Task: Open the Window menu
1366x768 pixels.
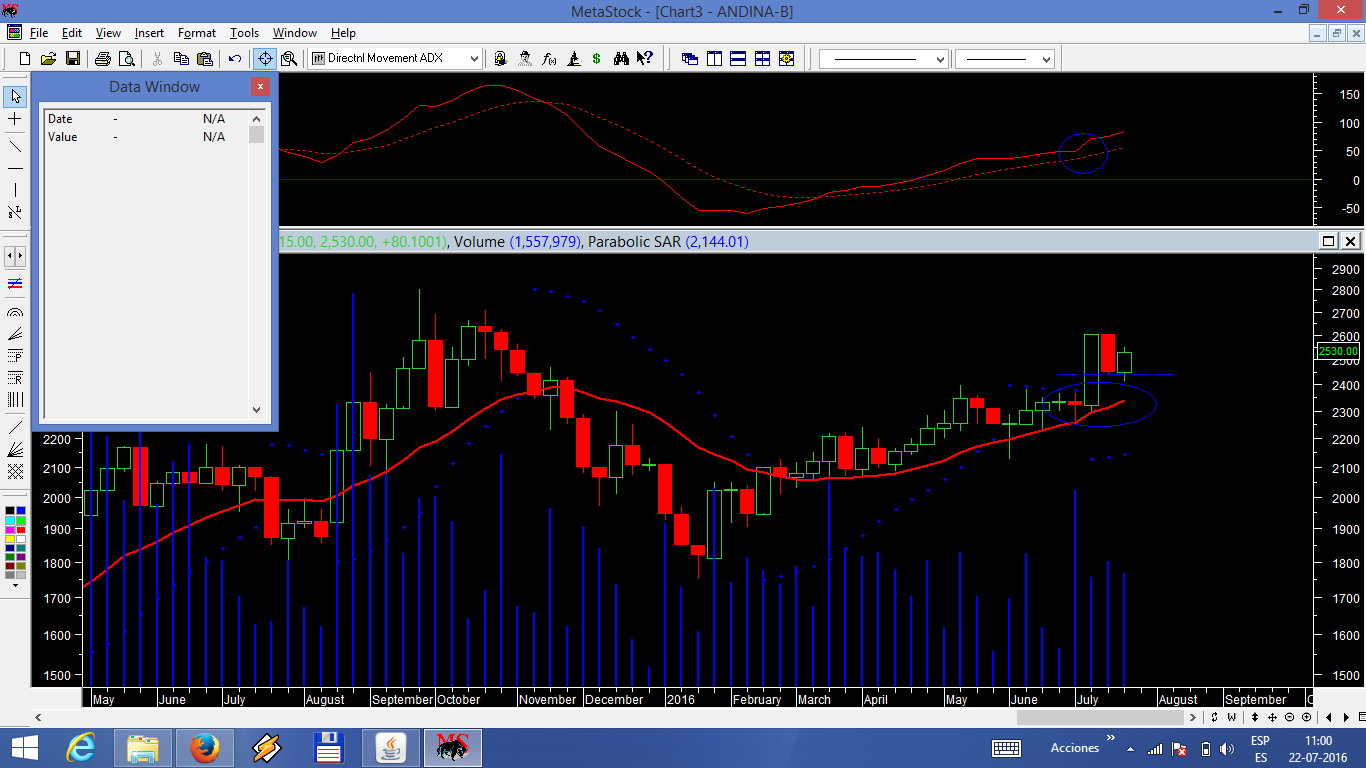Action: pyautogui.click(x=295, y=33)
